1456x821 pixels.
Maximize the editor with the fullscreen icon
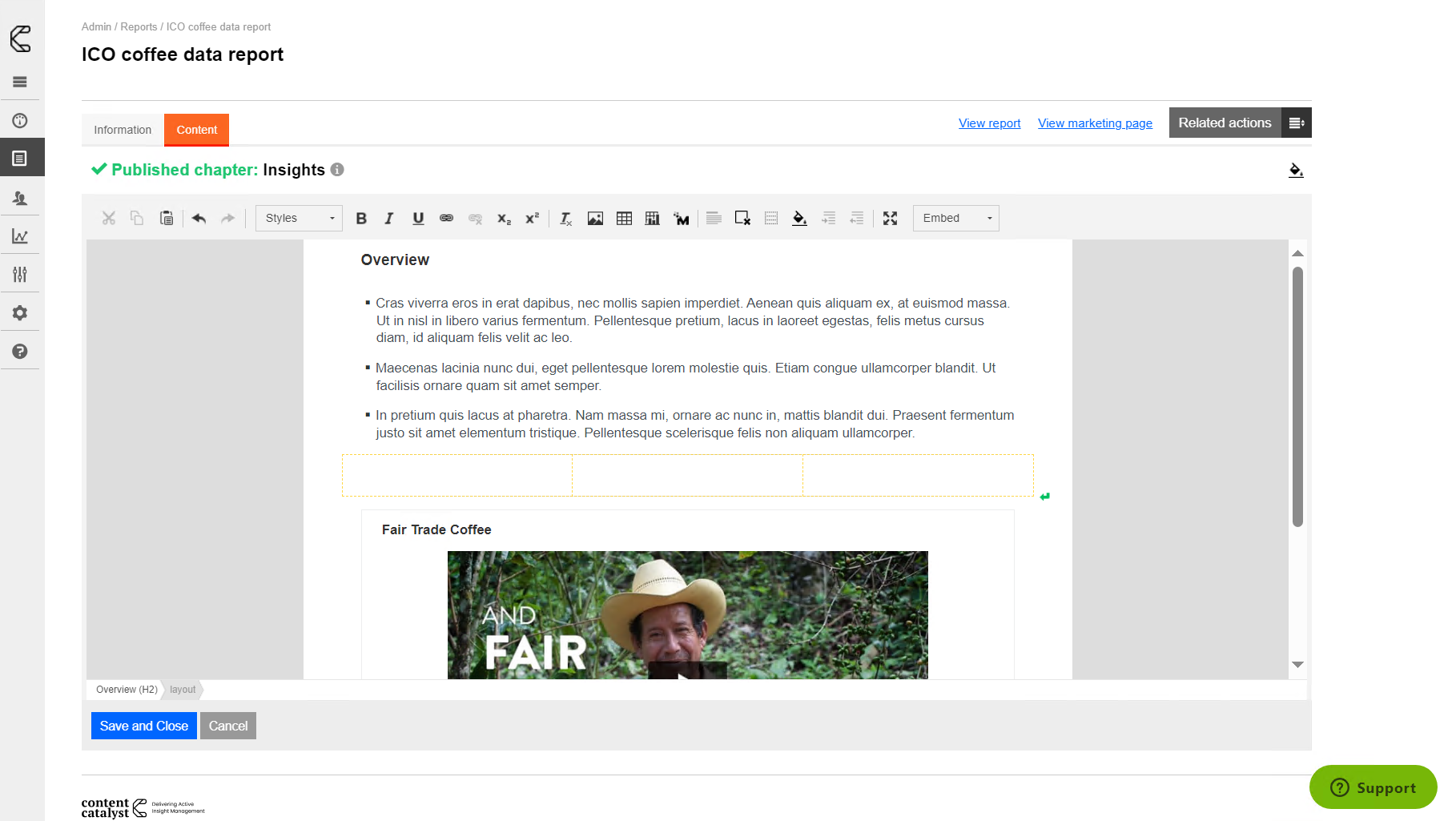tap(890, 219)
